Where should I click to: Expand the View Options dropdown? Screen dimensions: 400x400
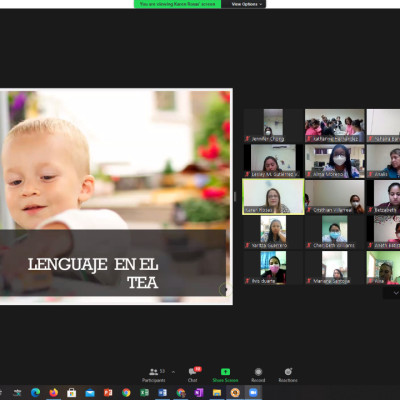[x=246, y=4]
